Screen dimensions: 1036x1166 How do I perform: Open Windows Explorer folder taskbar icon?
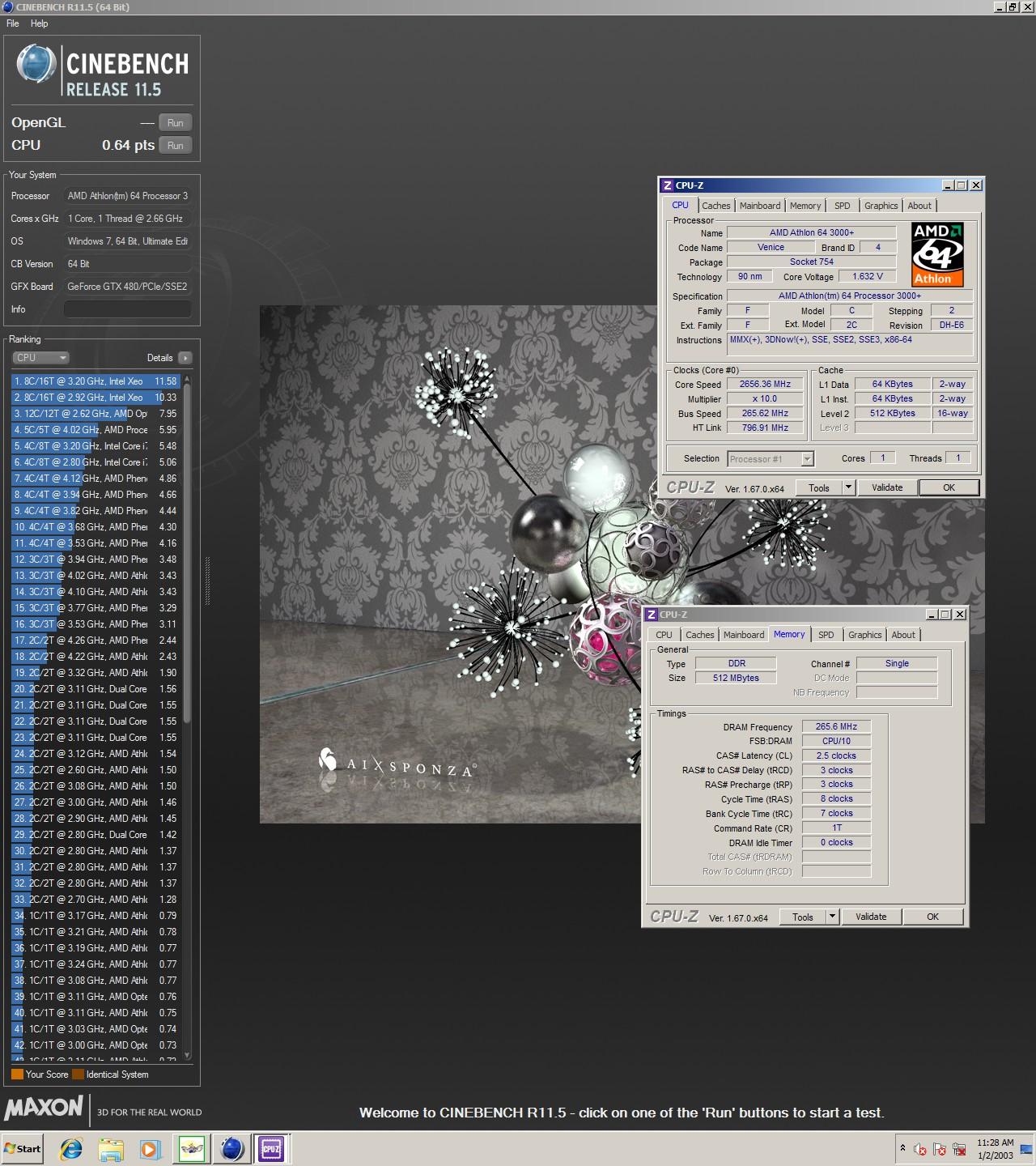tap(110, 1148)
